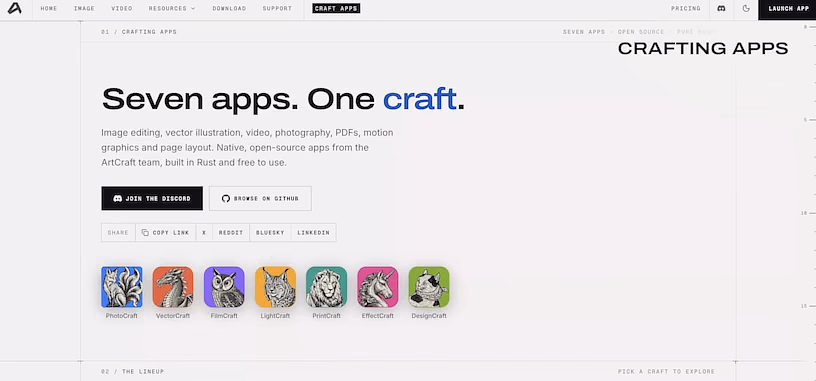This screenshot has width=816, height=381.
Task: Click the Copy Link share button
Action: (x=165, y=233)
